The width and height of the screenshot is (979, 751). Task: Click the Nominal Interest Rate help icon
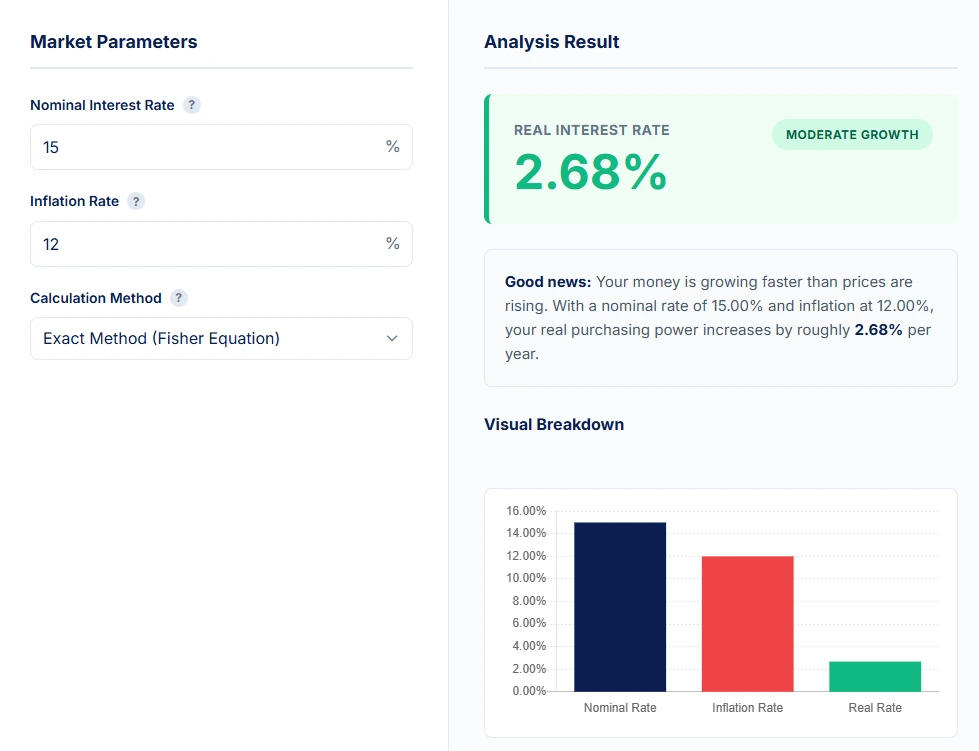coord(190,104)
